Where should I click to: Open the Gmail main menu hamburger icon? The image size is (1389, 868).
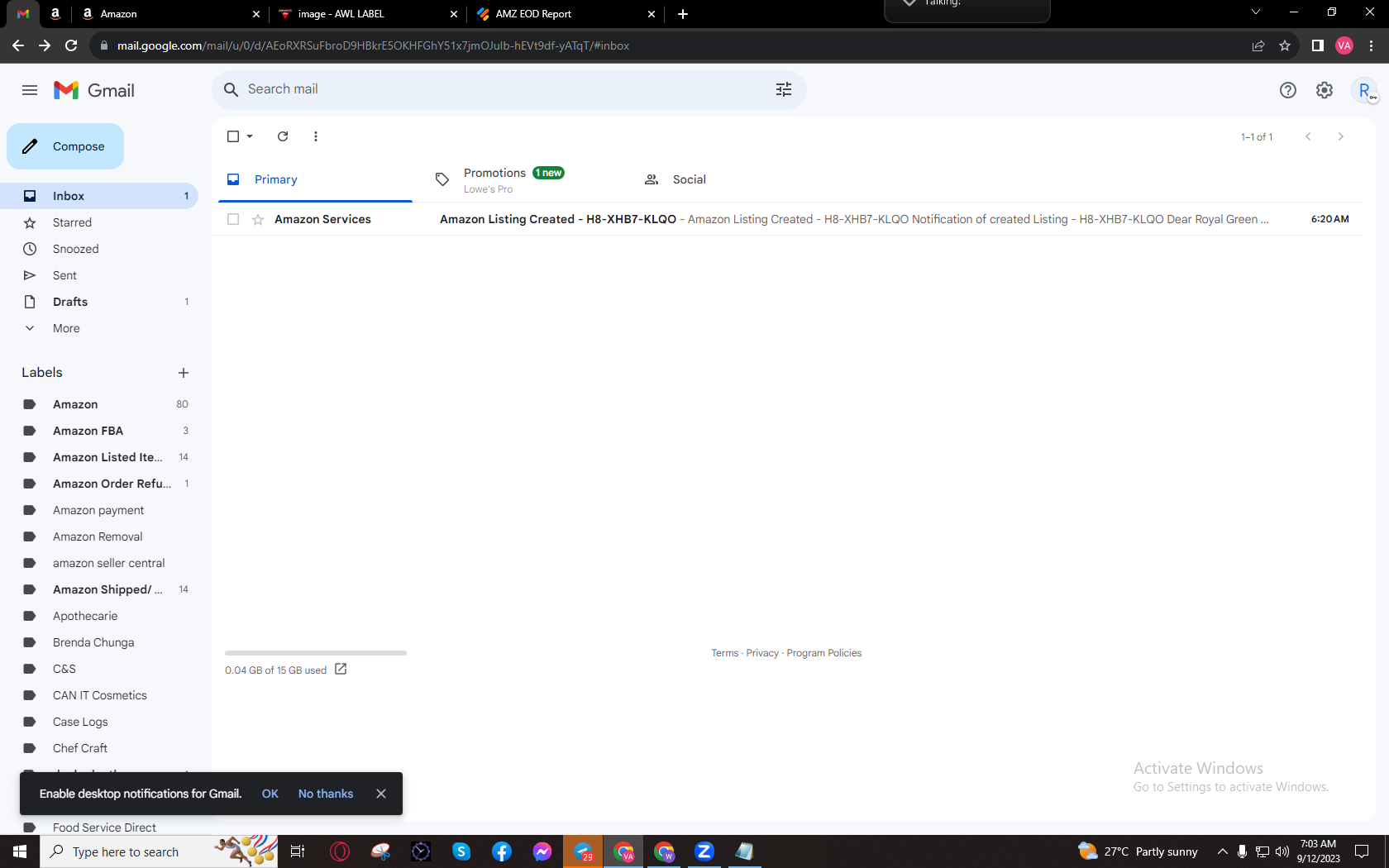(30, 90)
